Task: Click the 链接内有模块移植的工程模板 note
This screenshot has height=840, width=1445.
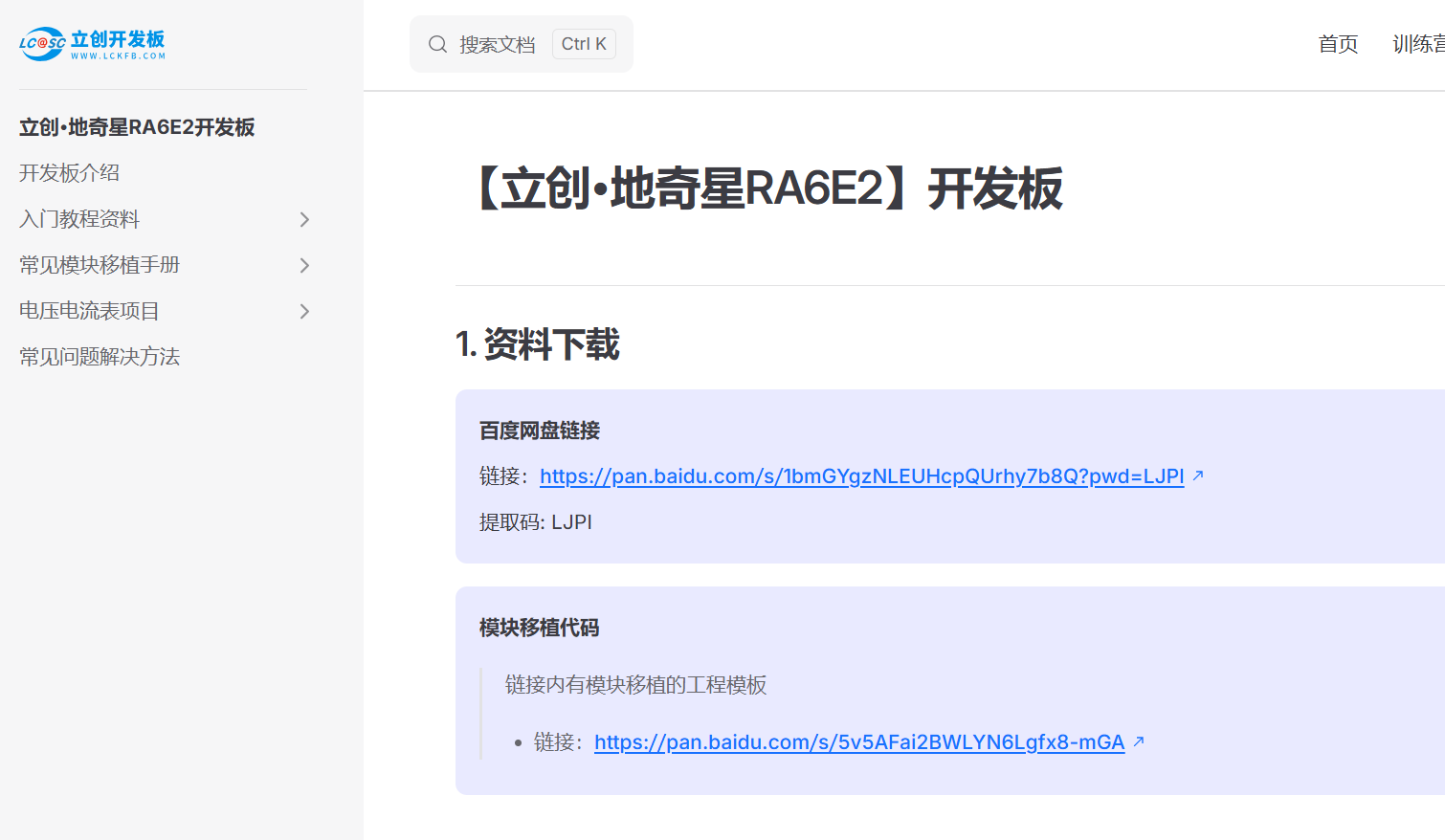Action: (x=636, y=685)
